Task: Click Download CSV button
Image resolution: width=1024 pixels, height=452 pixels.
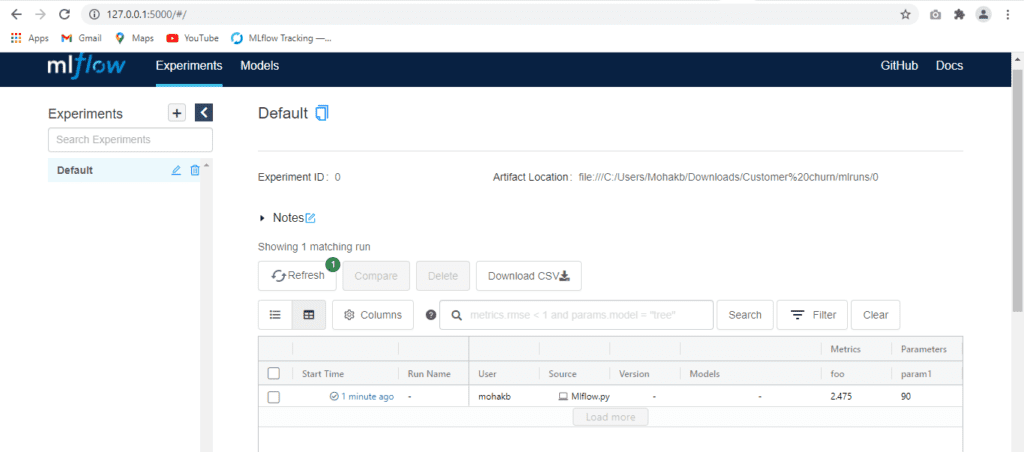Action: coord(529,276)
